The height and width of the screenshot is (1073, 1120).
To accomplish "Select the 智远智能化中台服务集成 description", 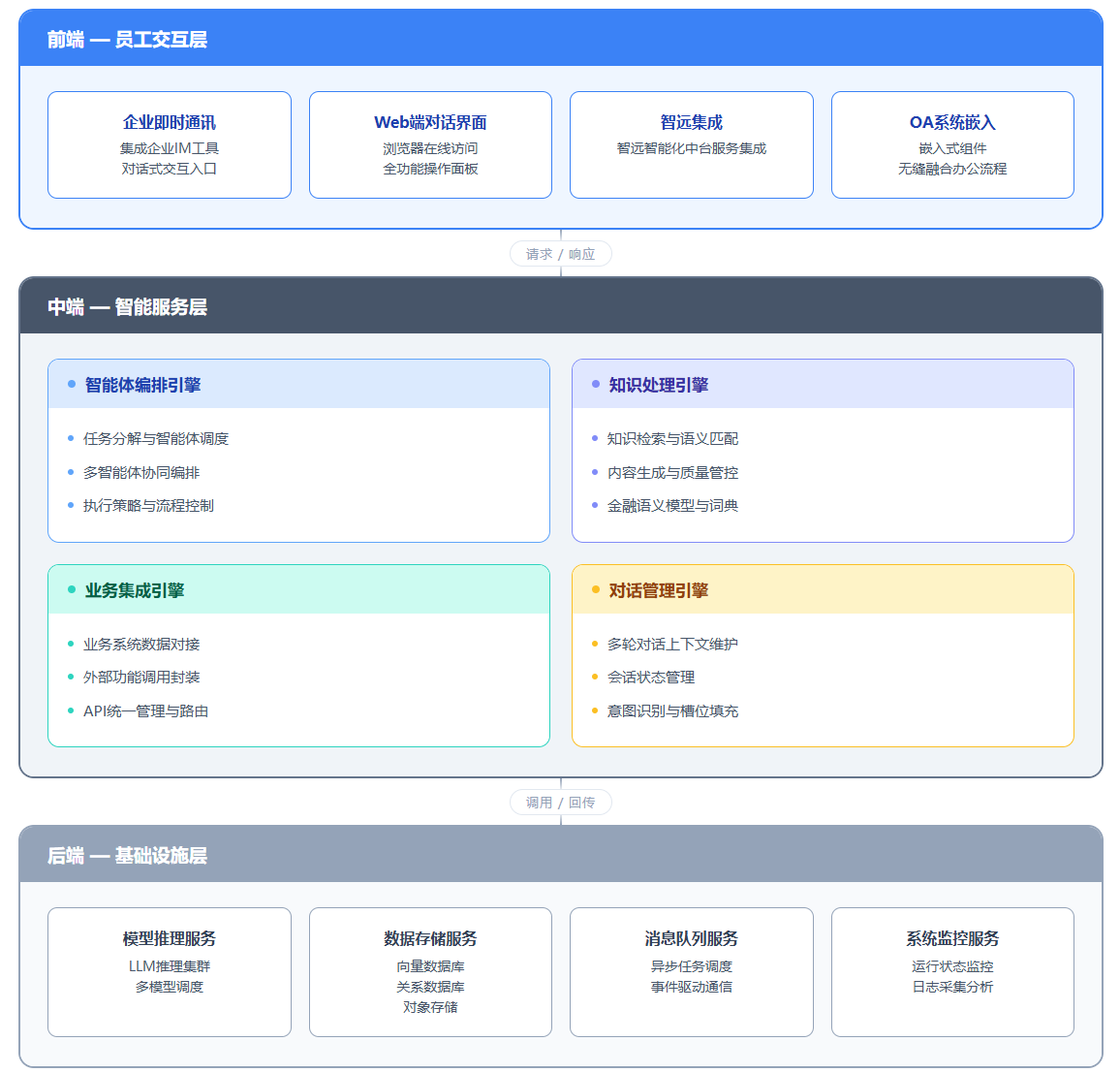I will (692, 148).
